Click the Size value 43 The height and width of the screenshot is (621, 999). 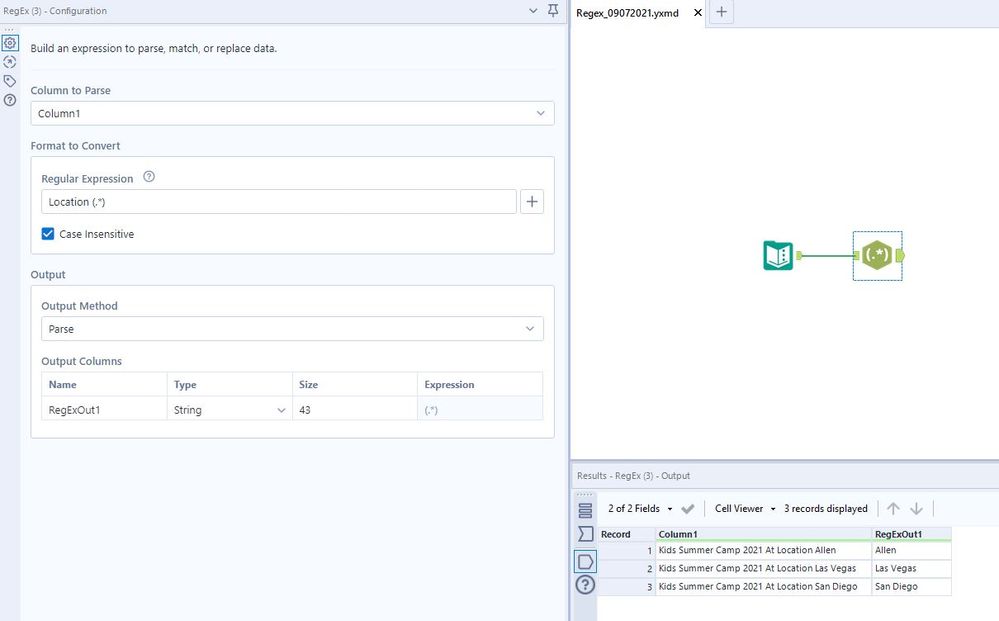pyautogui.click(x=355, y=410)
